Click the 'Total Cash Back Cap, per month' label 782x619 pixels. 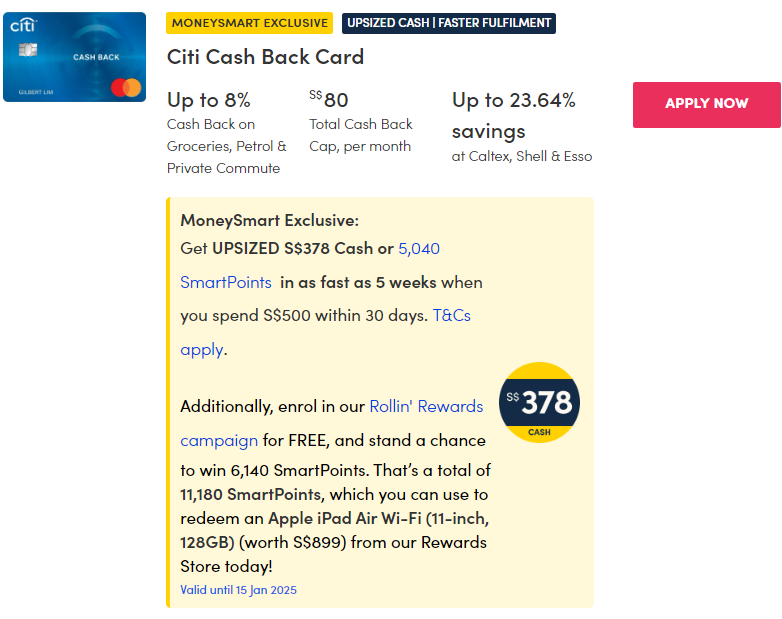[x=360, y=135]
